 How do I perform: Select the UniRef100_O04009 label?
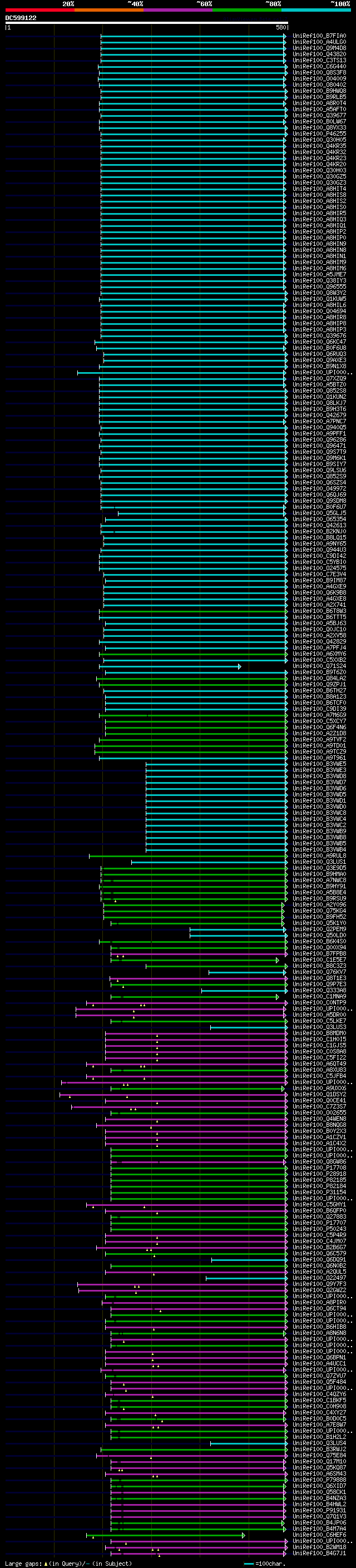point(319,78)
